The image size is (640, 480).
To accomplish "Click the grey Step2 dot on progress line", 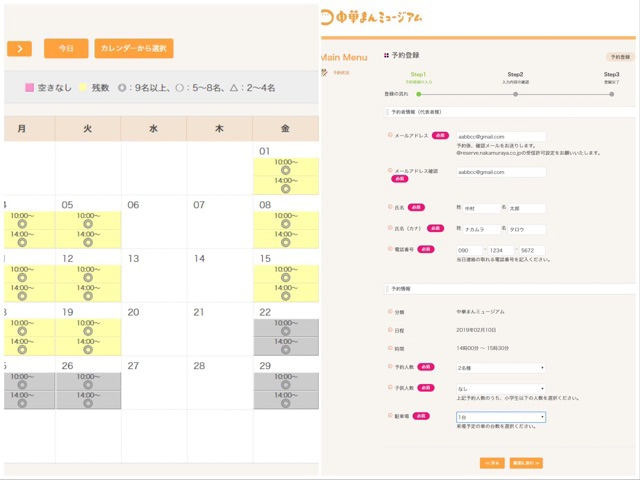I will pyautogui.click(x=516, y=94).
